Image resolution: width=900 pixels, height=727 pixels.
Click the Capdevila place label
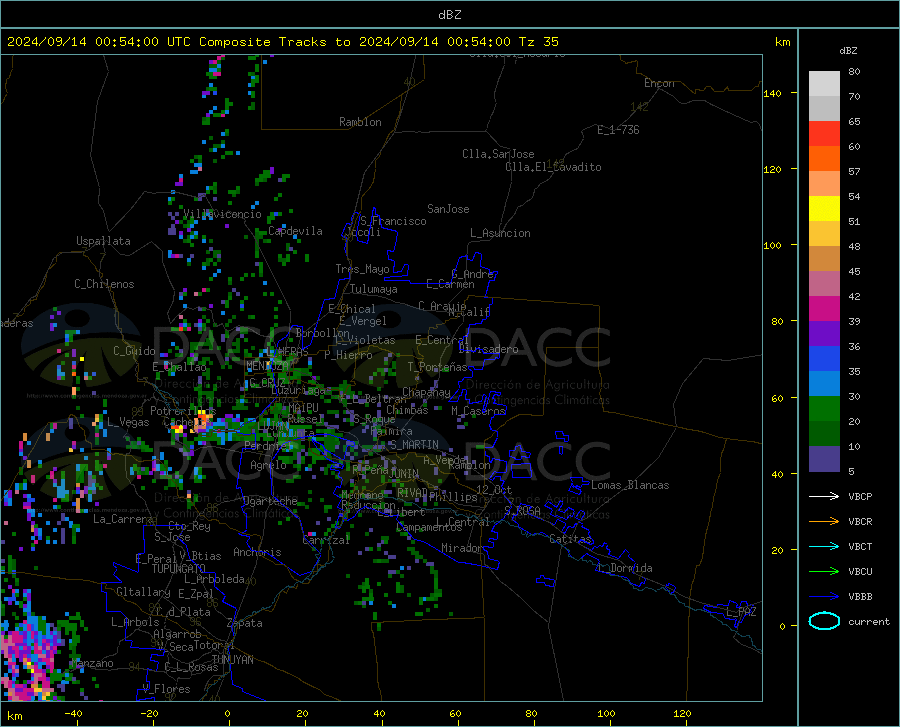coord(295,231)
